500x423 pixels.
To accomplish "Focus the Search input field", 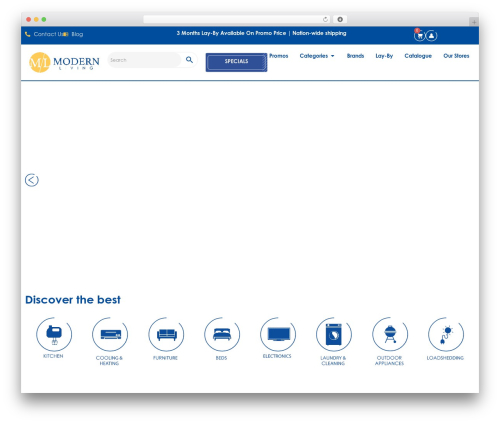I will click(144, 60).
